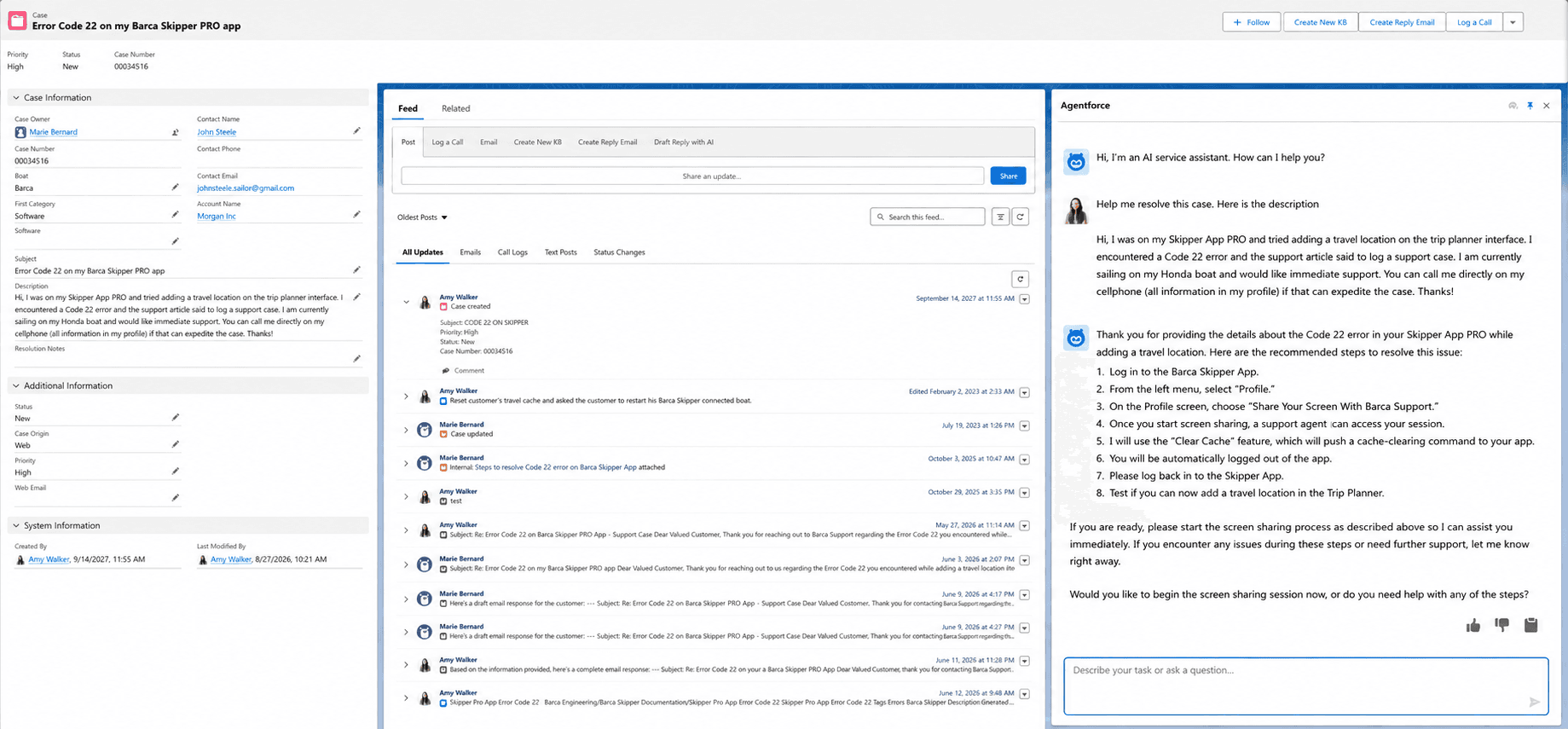Image resolution: width=1568 pixels, height=729 pixels.
Task: Select the Log a Call publisher tab
Action: (x=447, y=142)
